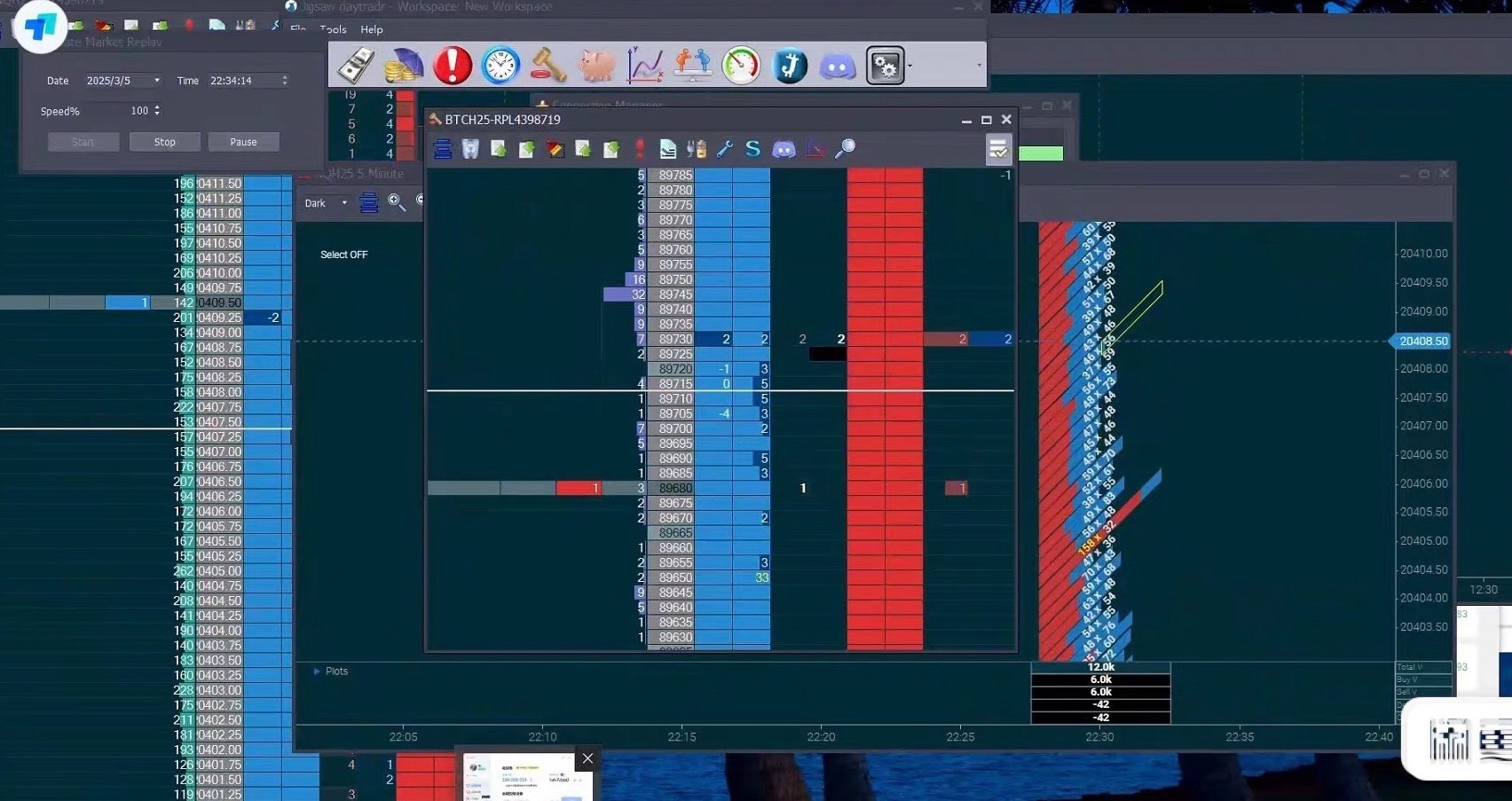The width and height of the screenshot is (1512, 801).
Task: Click the blue J coin icon
Action: pyautogui.click(x=790, y=66)
